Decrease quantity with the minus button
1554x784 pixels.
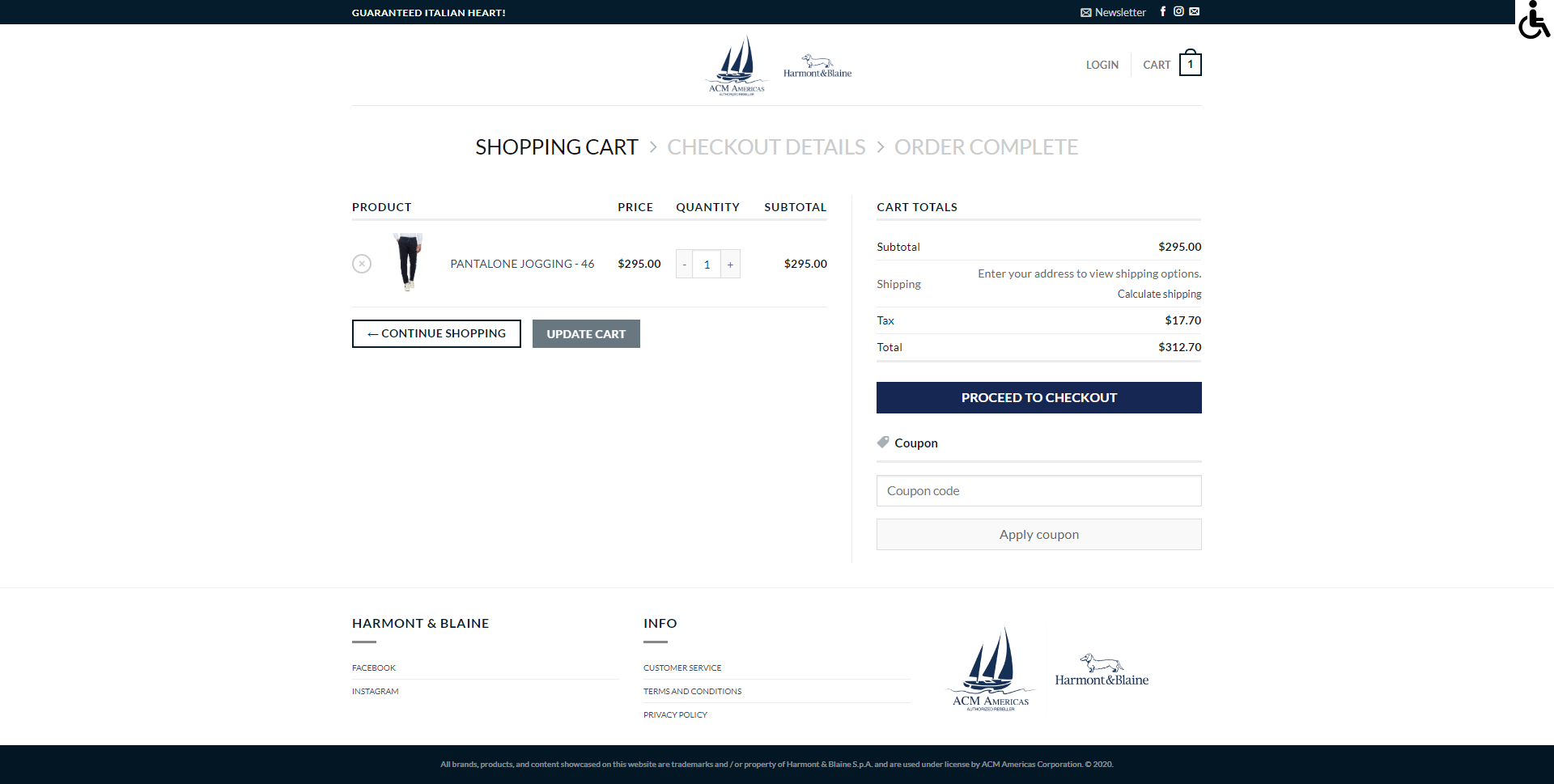click(685, 265)
